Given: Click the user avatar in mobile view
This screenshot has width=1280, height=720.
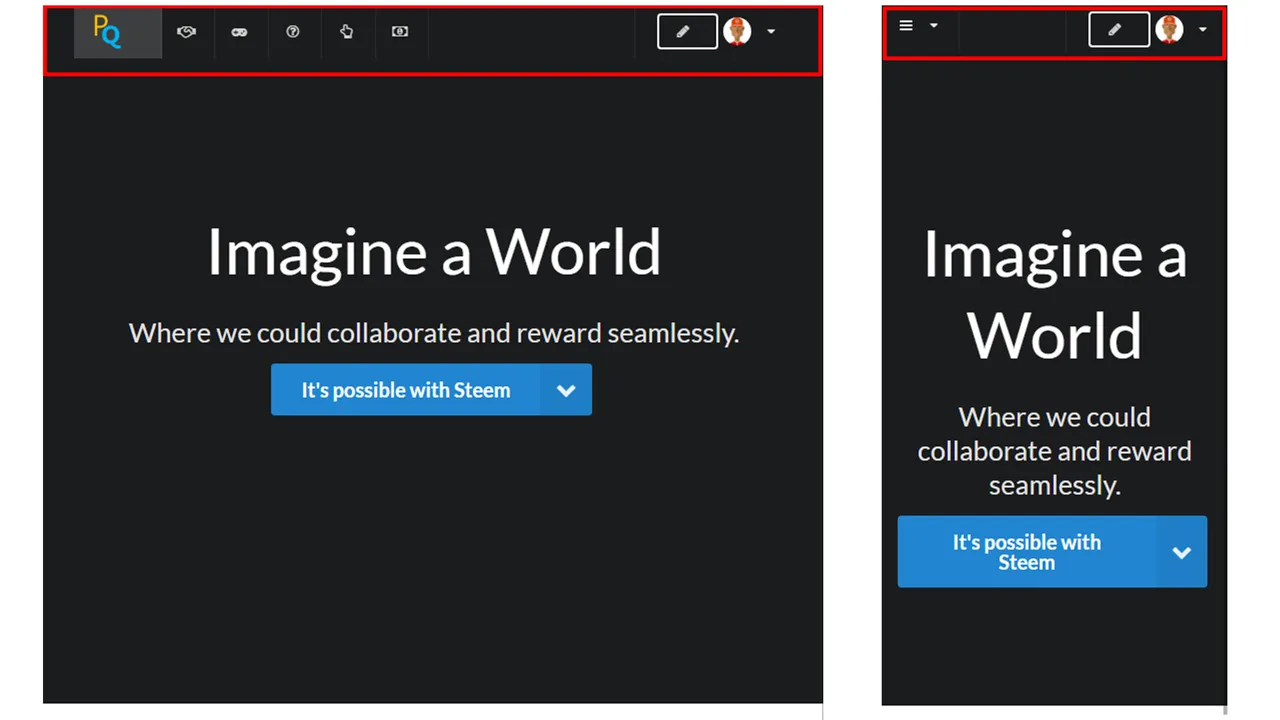Looking at the screenshot, I should tap(1169, 29).
